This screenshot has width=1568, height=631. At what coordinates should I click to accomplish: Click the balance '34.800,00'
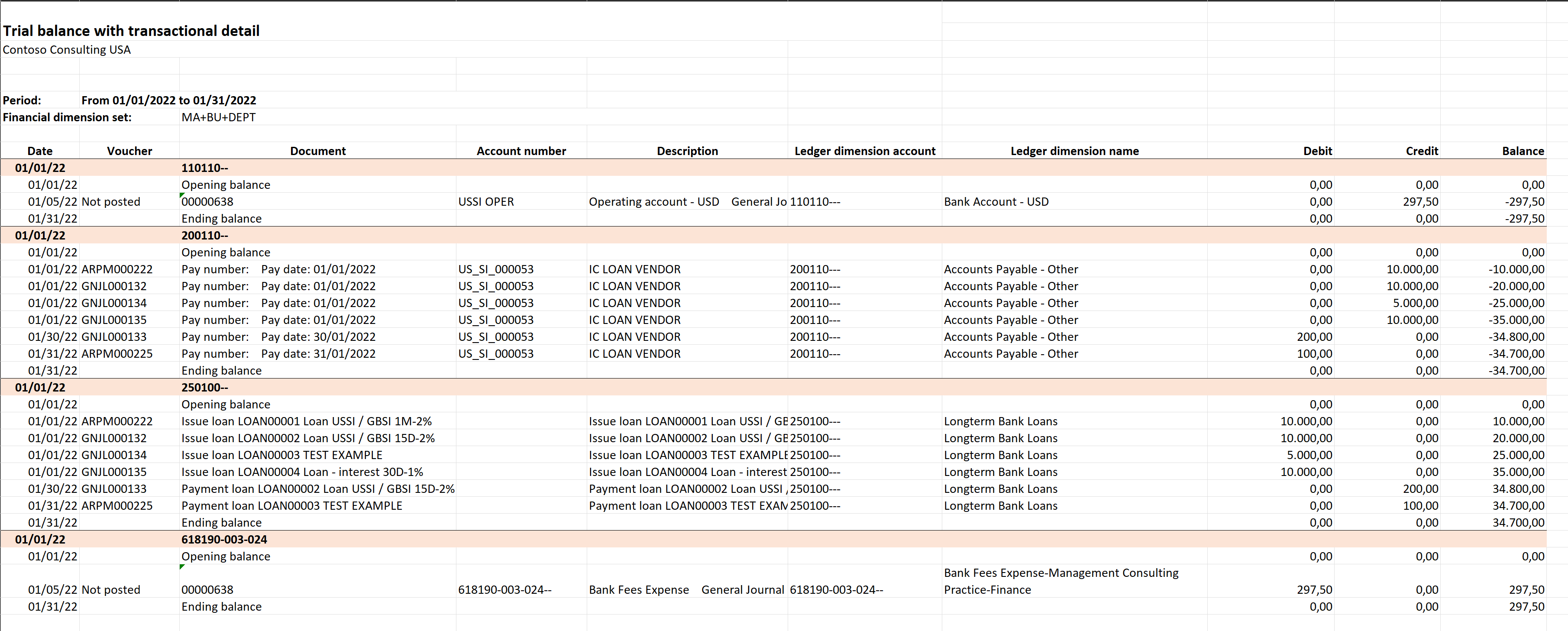pos(1518,489)
